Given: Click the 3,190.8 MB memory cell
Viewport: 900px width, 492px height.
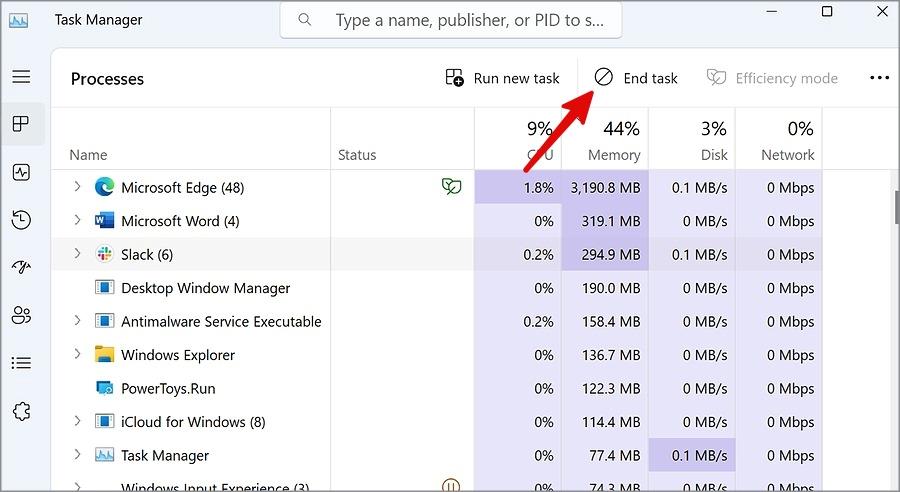Looking at the screenshot, I should [605, 188].
